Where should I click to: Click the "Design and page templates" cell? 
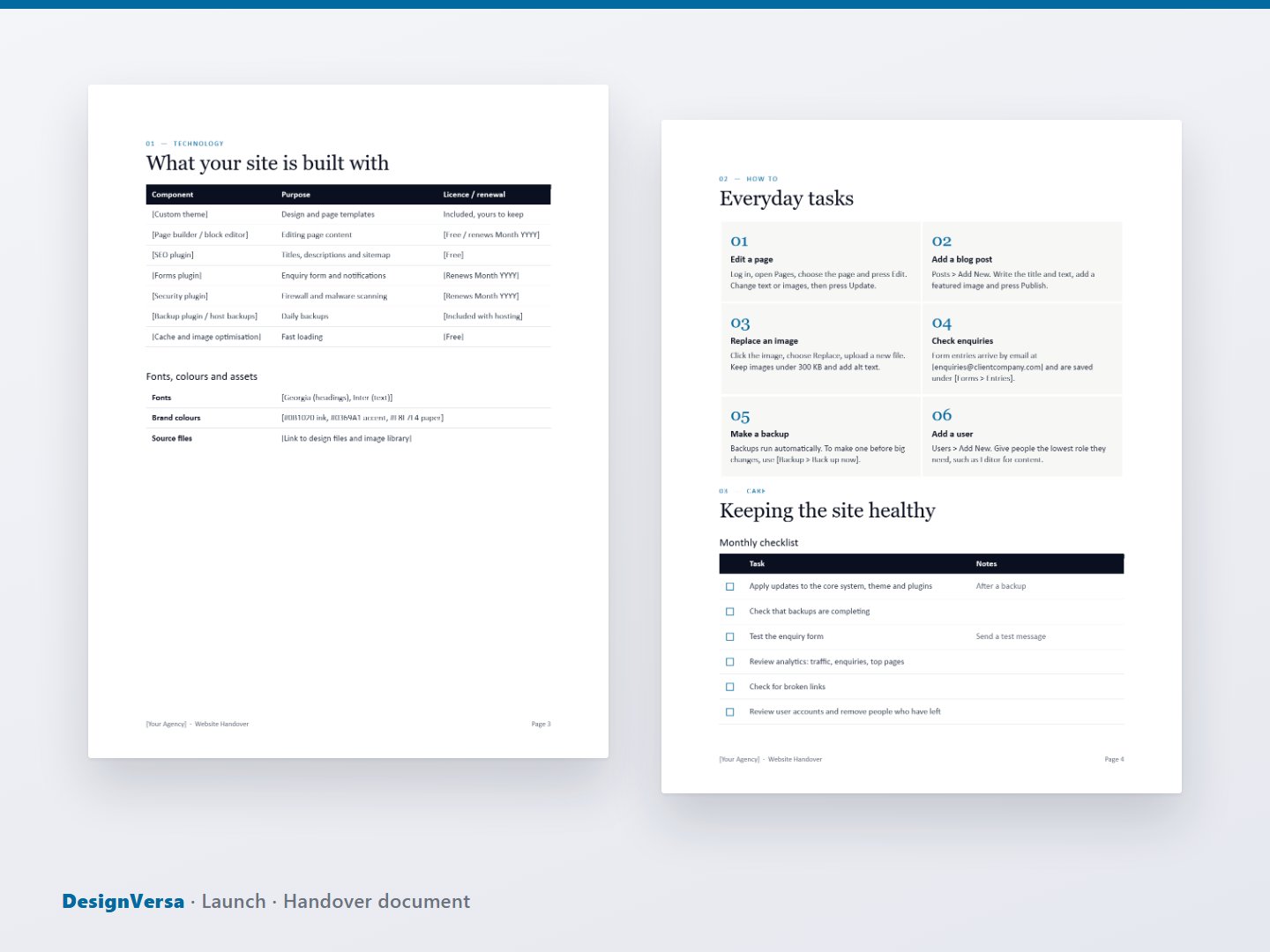(x=328, y=214)
